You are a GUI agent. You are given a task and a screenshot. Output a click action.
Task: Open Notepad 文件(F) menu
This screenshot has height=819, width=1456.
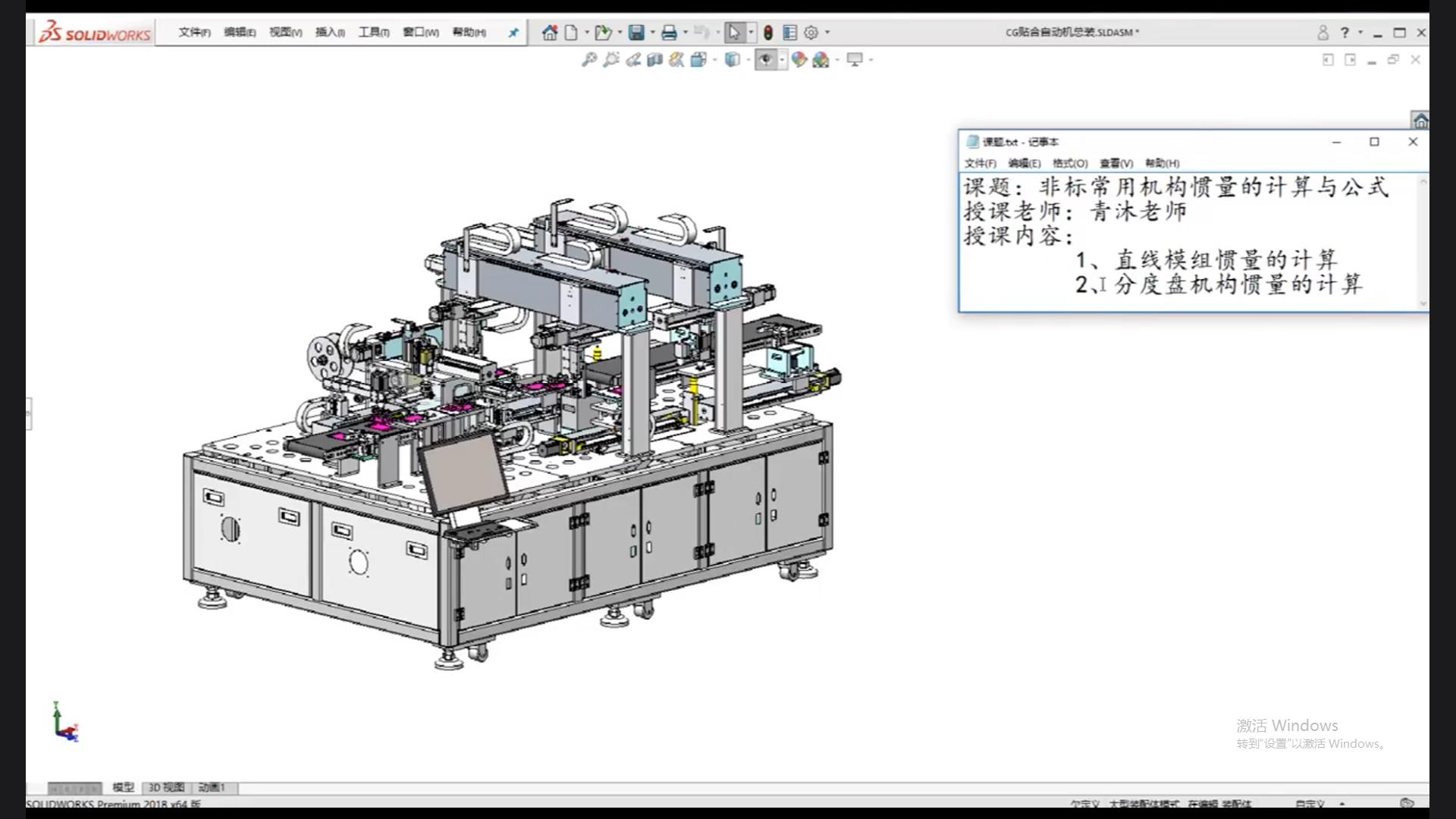(x=981, y=163)
